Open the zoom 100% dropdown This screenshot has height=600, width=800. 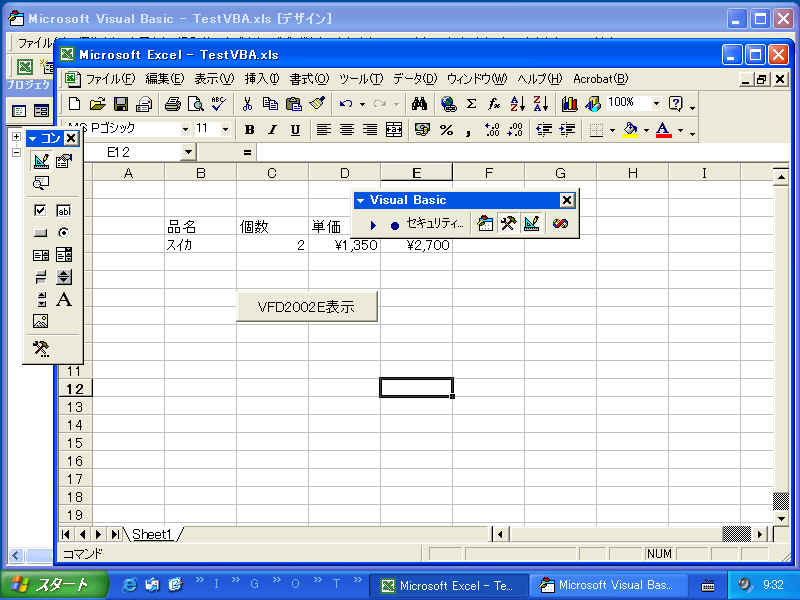(656, 104)
